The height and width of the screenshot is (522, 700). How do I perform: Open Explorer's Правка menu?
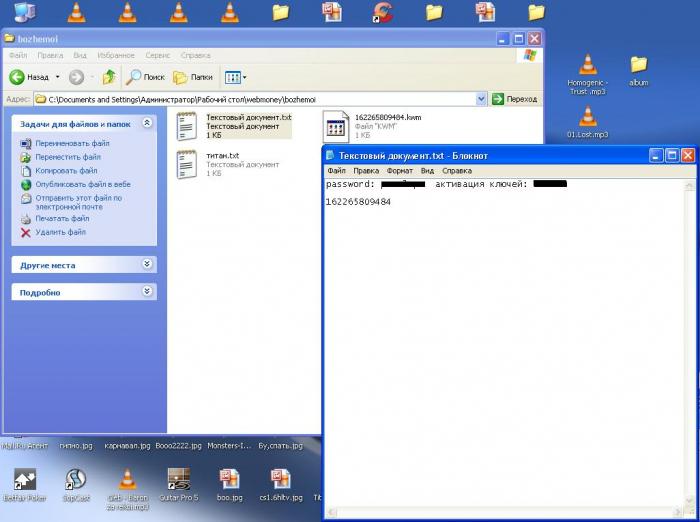[50, 55]
